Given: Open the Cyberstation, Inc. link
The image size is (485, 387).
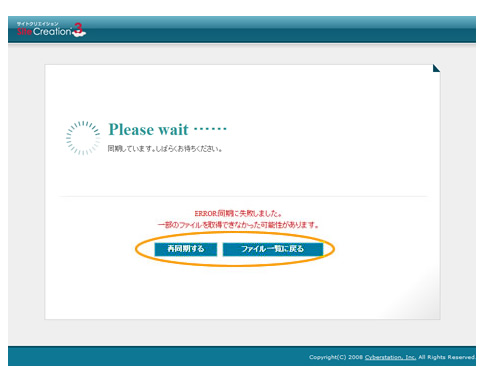Looking at the screenshot, I should (390, 357).
